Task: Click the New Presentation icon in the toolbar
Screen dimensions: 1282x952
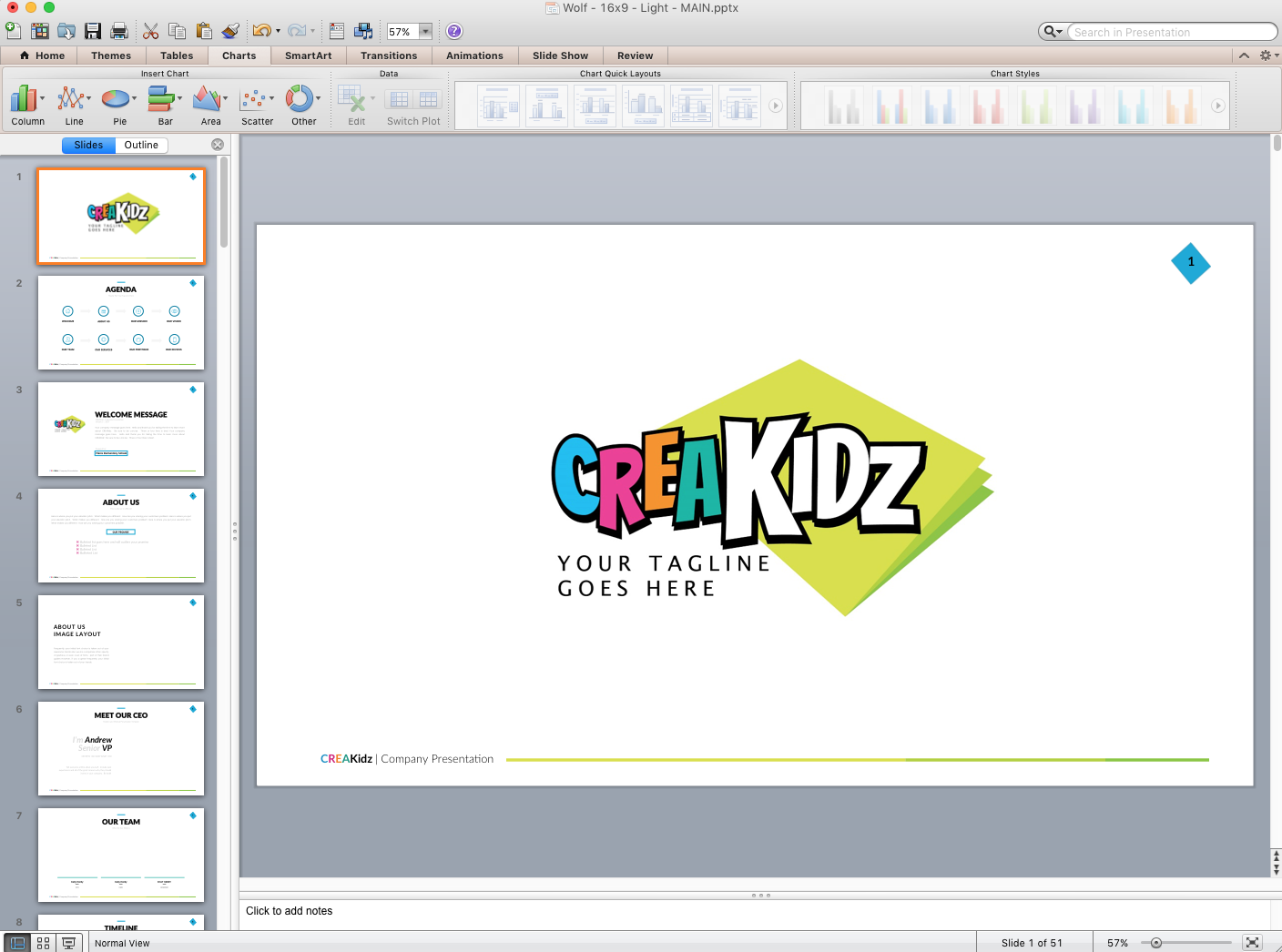Action: click(13, 31)
